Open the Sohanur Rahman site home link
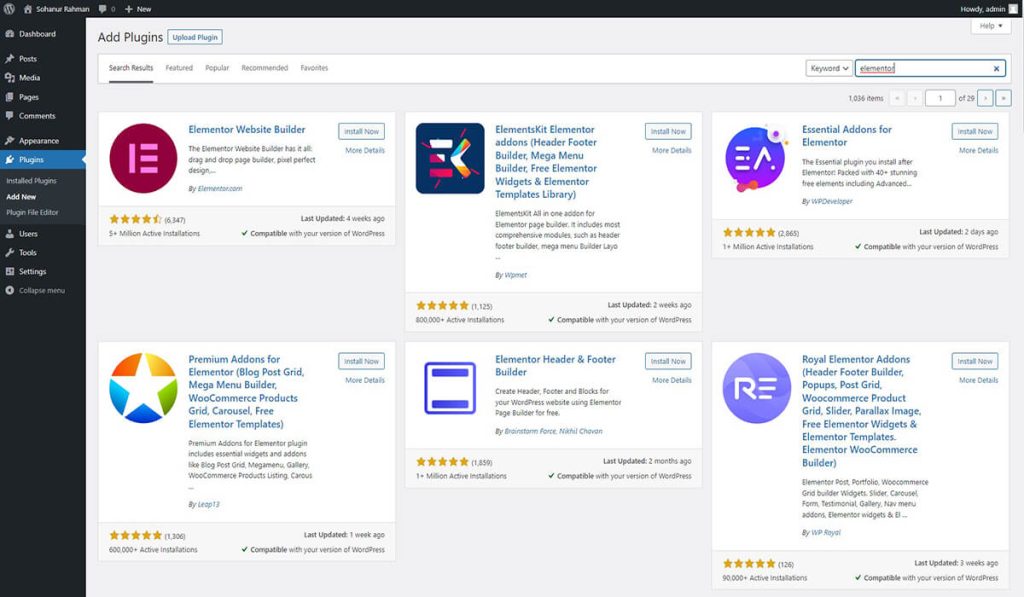Screen dimensions: 1024x597 coord(57,9)
